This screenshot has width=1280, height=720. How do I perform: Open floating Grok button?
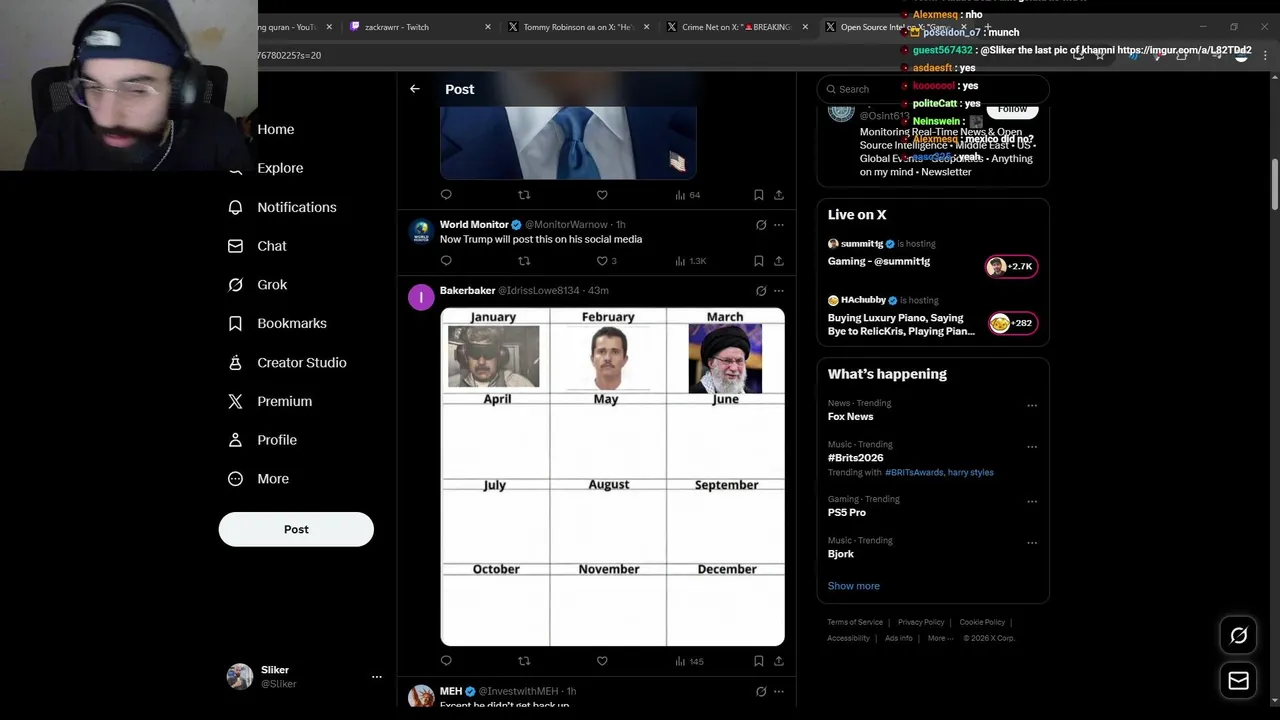[1239, 635]
